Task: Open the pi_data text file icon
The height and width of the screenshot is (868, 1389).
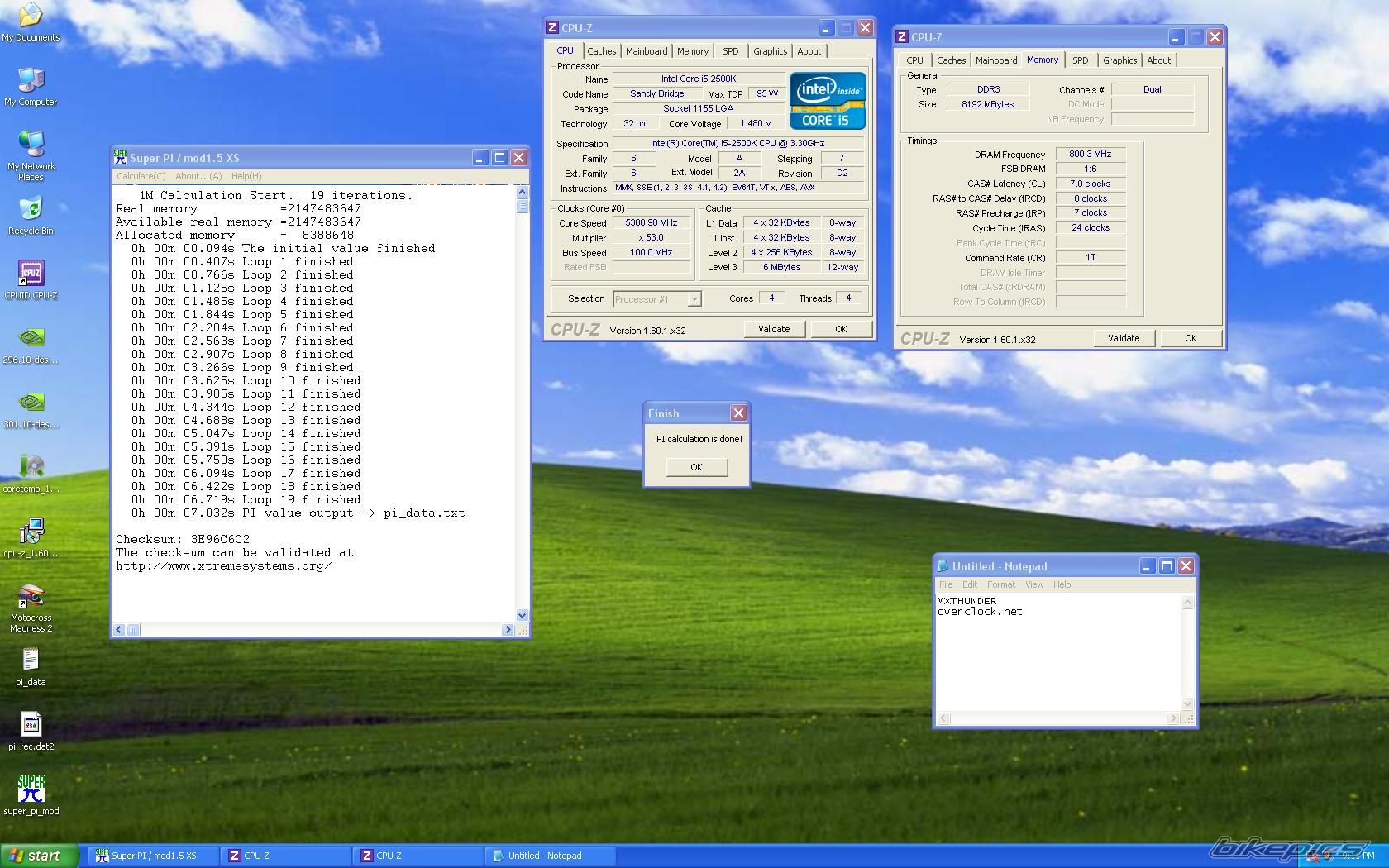Action: (31, 661)
